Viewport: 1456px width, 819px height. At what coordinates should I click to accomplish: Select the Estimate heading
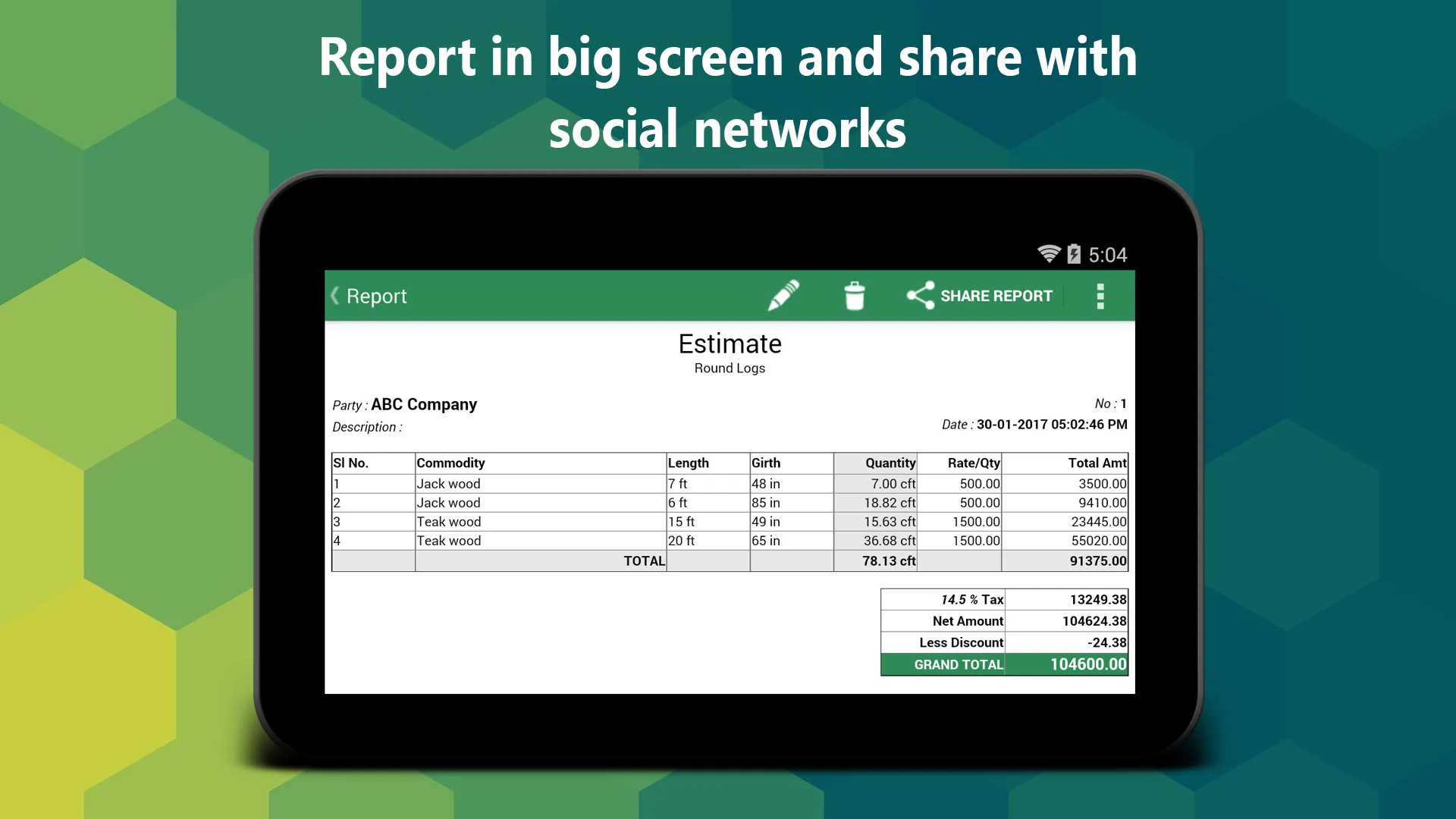click(x=730, y=344)
